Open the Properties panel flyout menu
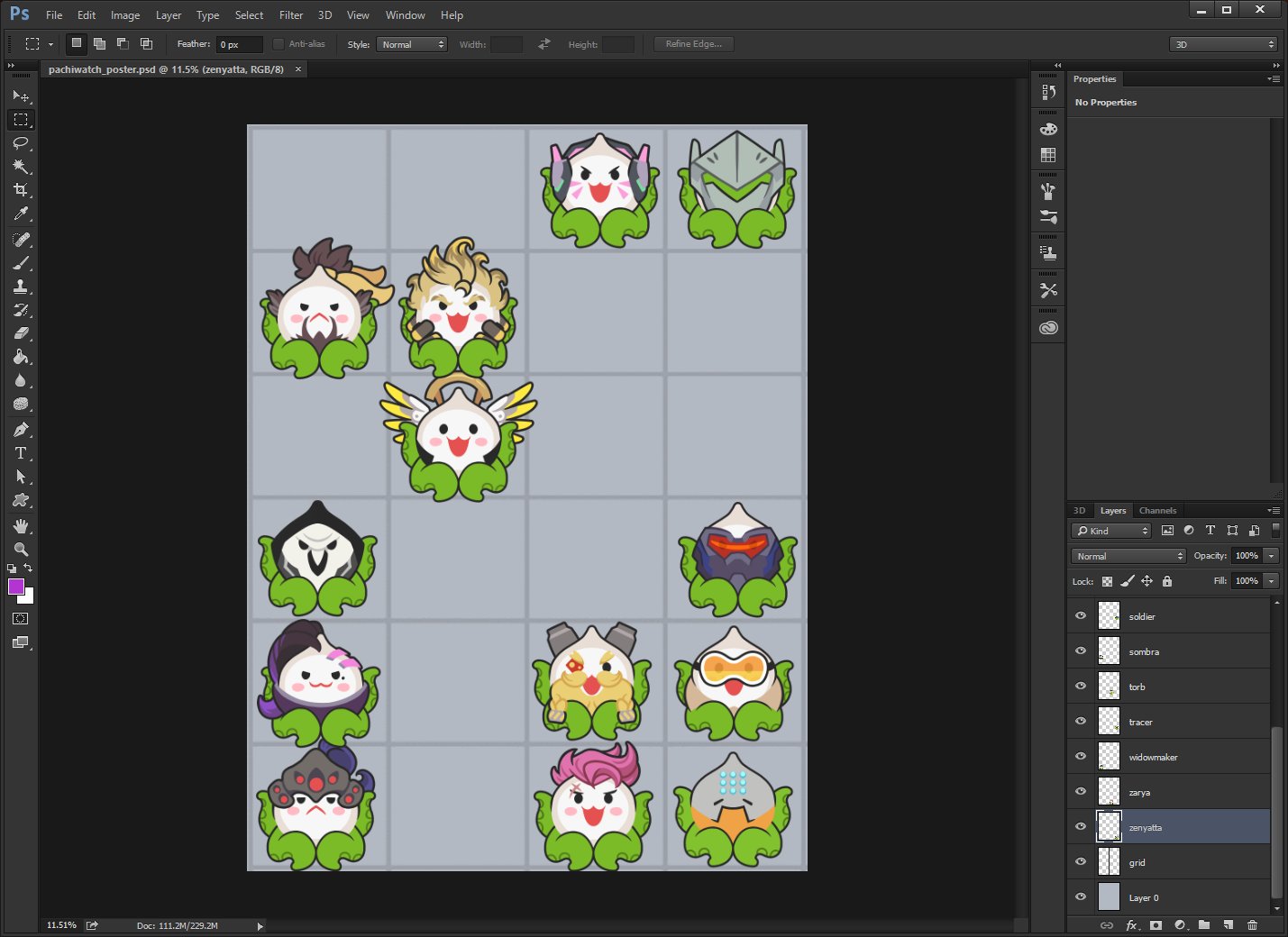 click(1274, 79)
